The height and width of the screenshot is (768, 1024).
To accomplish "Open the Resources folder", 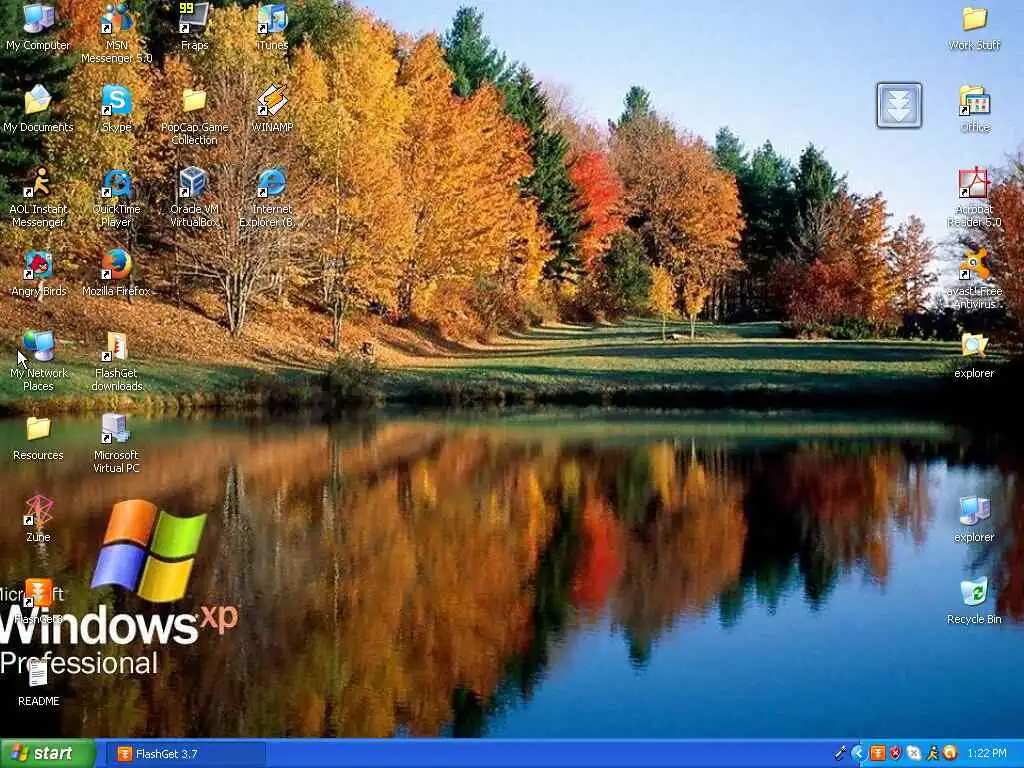I will click(x=38, y=438).
